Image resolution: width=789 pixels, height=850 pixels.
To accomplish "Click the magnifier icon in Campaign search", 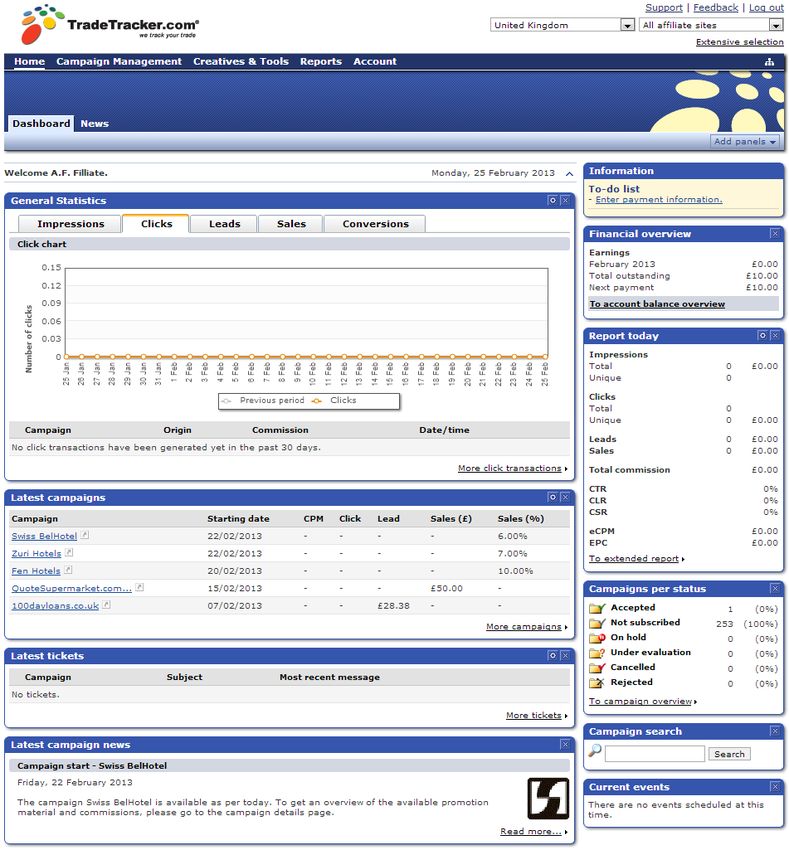I will pyautogui.click(x=595, y=752).
